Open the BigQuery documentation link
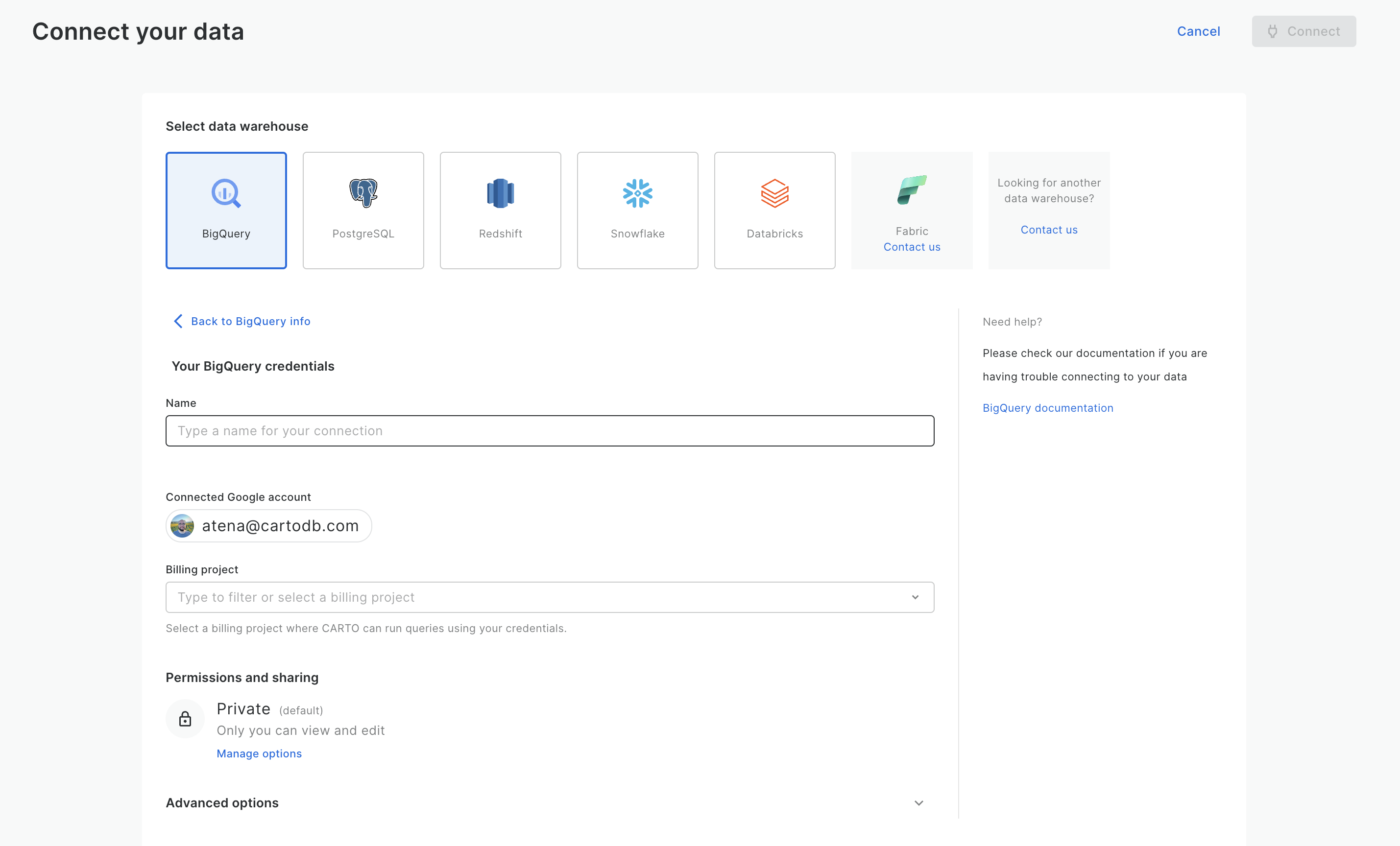Viewport: 1400px width, 846px height. point(1047,408)
